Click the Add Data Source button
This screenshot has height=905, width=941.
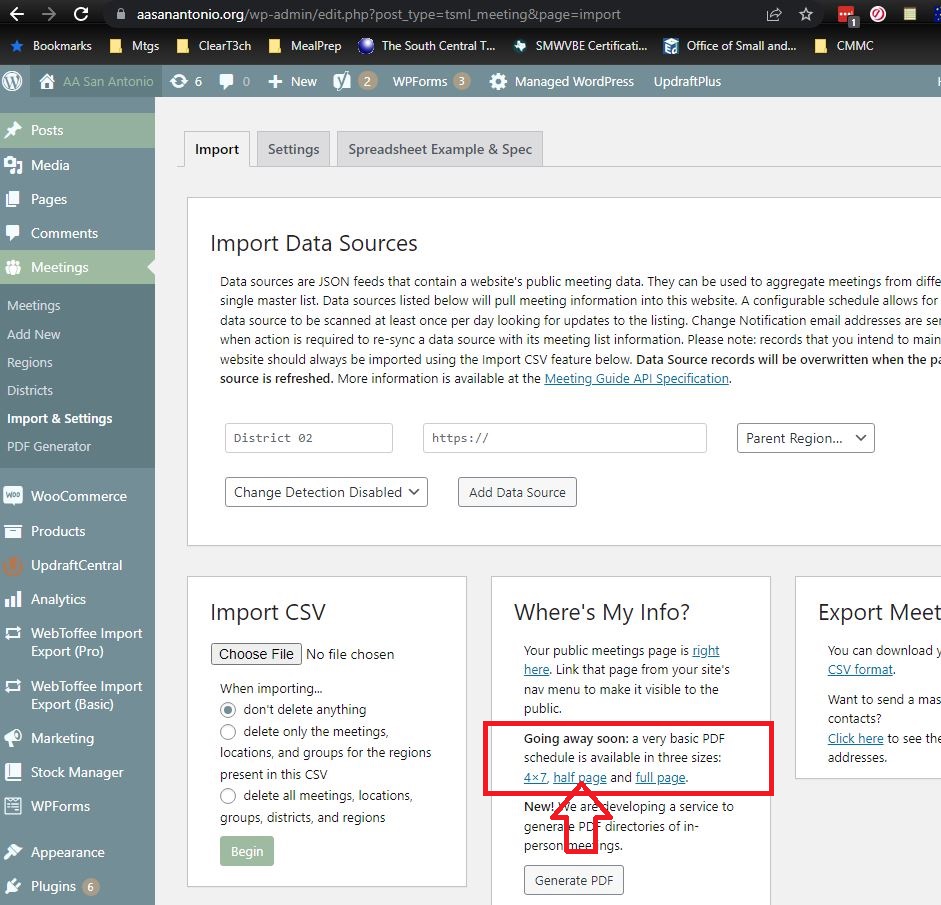517,492
